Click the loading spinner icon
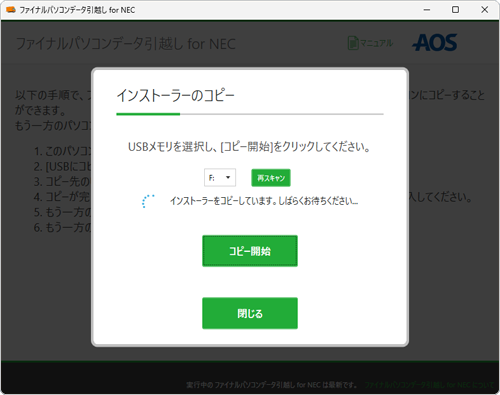This screenshot has height=395, width=500. pos(148,201)
